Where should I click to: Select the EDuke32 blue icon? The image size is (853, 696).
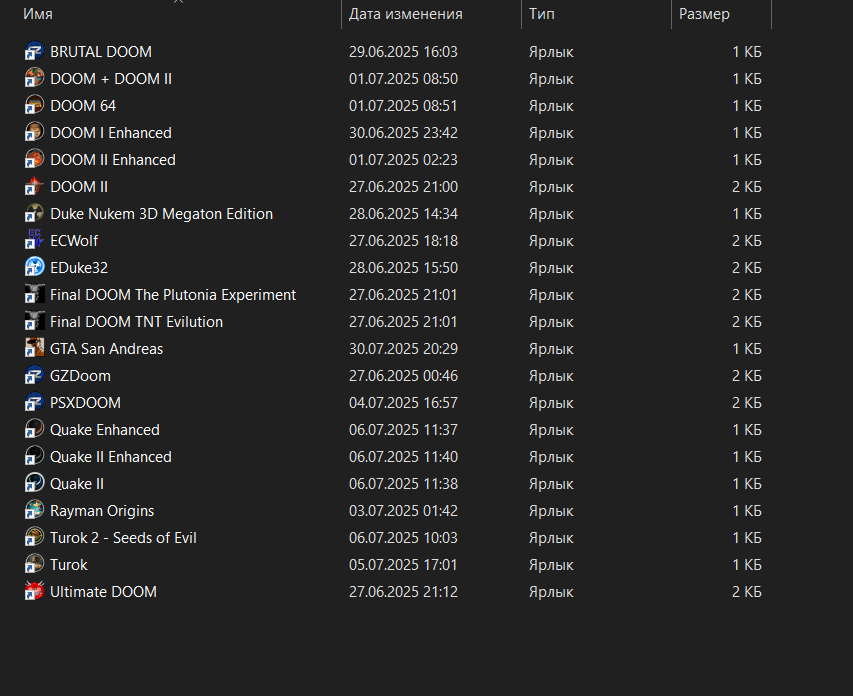tap(34, 268)
